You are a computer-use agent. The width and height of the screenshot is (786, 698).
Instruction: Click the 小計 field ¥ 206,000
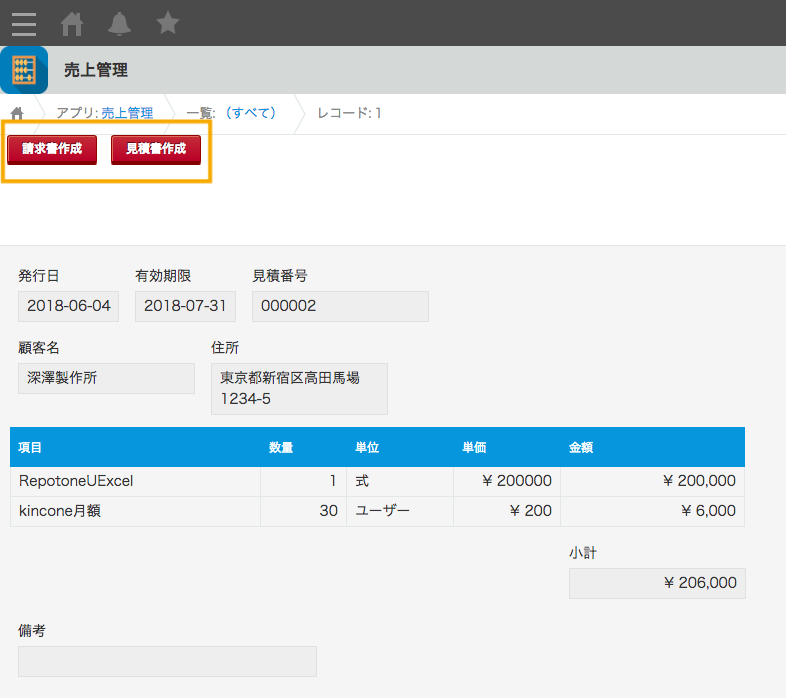click(x=657, y=583)
